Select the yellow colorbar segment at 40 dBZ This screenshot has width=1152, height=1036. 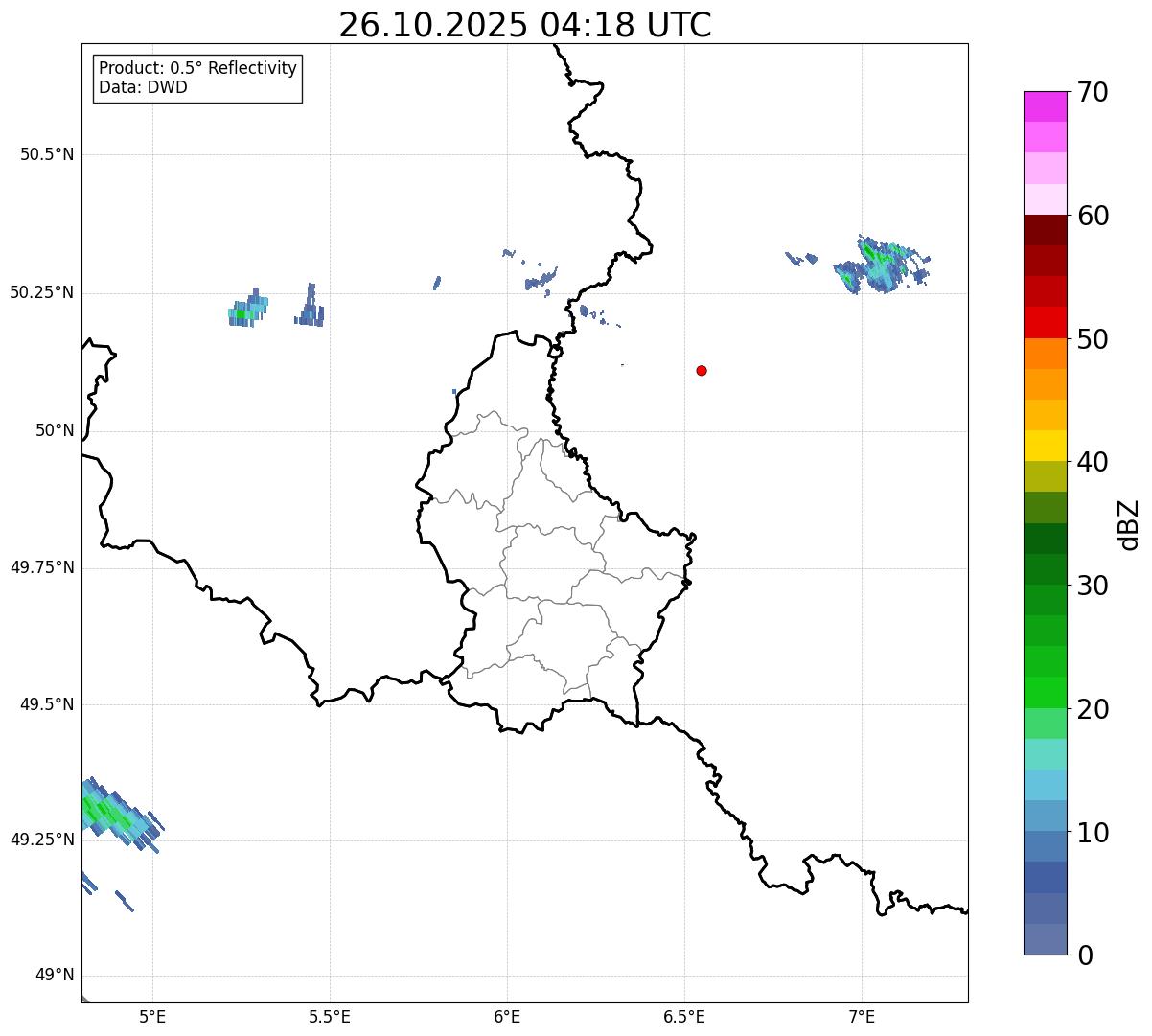pos(1051,446)
